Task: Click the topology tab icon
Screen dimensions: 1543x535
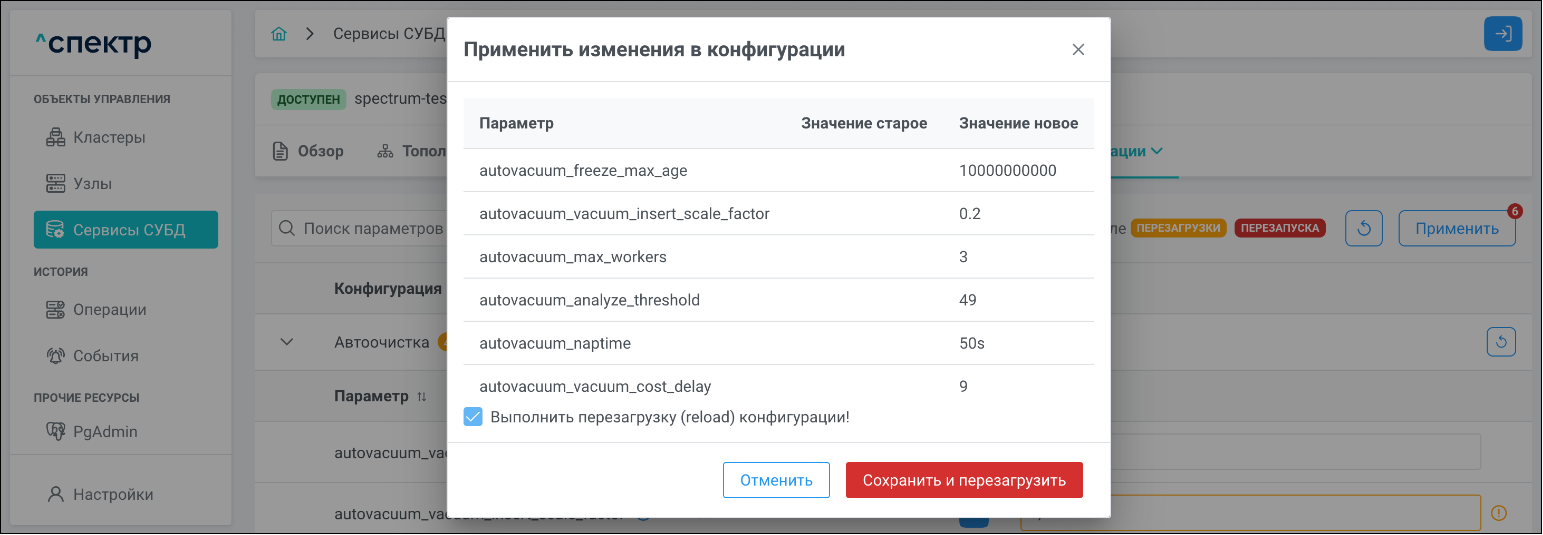Action: coord(385,152)
